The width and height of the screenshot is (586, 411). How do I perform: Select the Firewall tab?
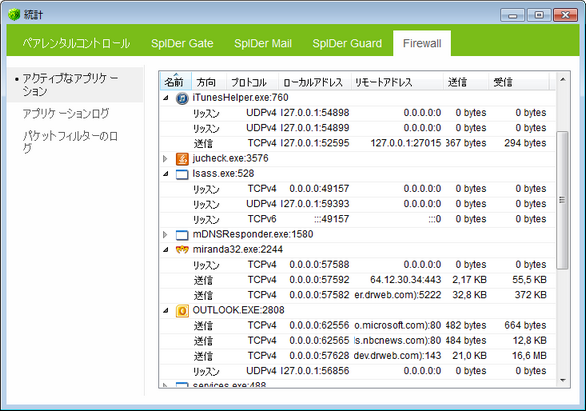(422, 43)
